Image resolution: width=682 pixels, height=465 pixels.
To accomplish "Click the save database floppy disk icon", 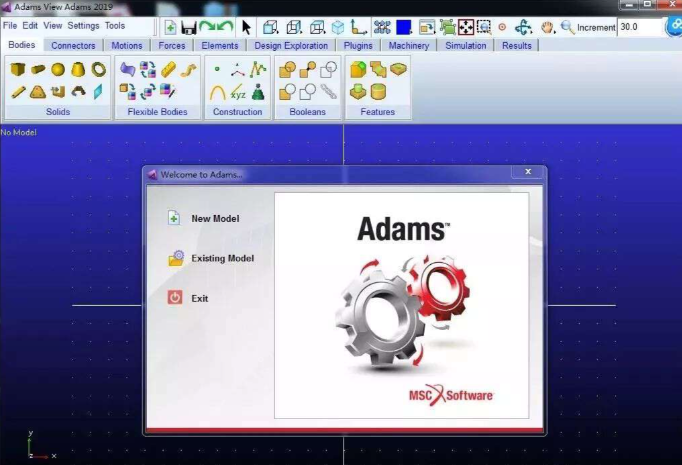I will pyautogui.click(x=188, y=27).
